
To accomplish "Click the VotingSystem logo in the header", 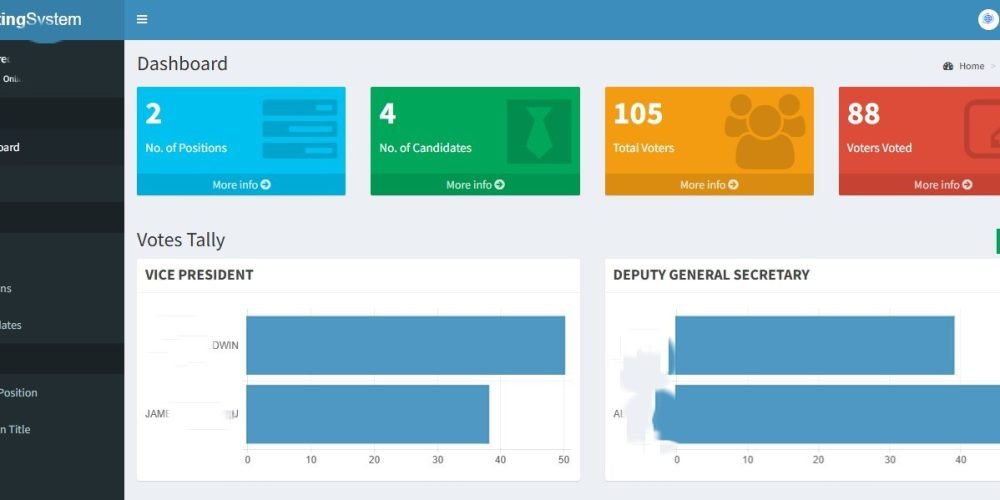I will (x=45, y=20).
